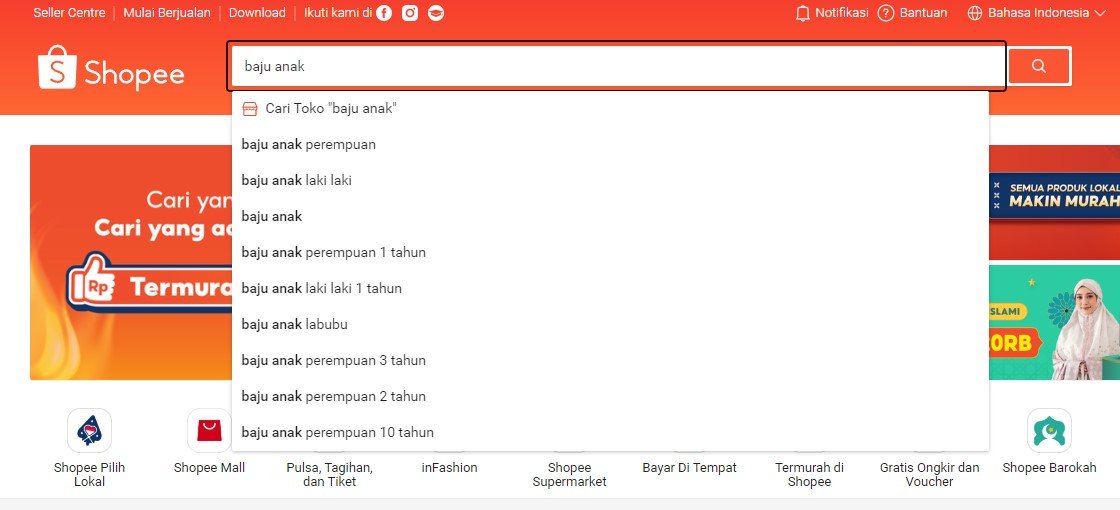1120x510 pixels.
Task: Select suggestion "baju anak perempuan 3 tahun"
Action: tap(610, 360)
